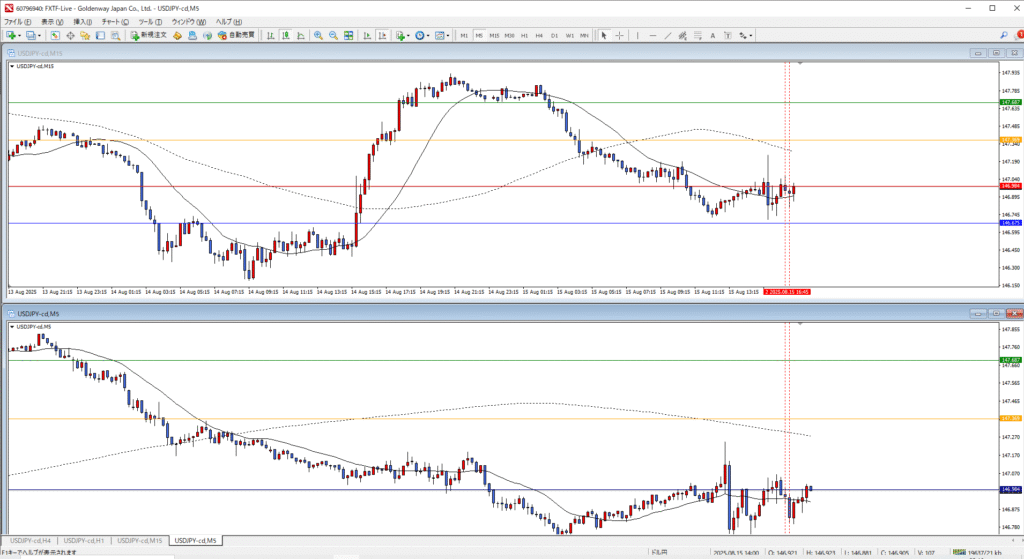Click the 新規注文 new order button
This screenshot has width=1024, height=559.
pyautogui.click(x=148, y=35)
